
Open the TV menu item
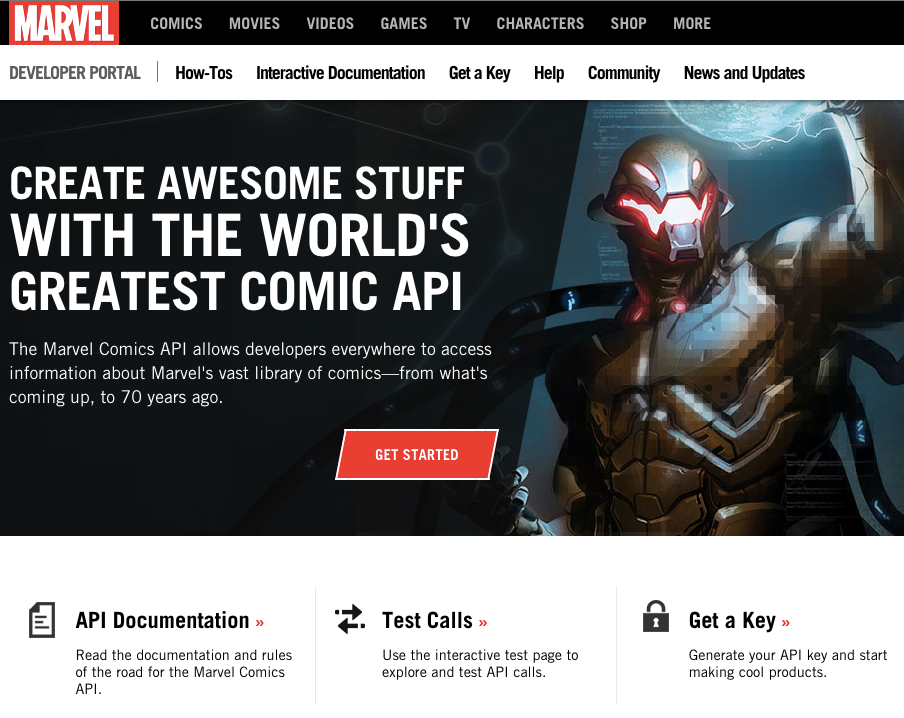coord(462,24)
